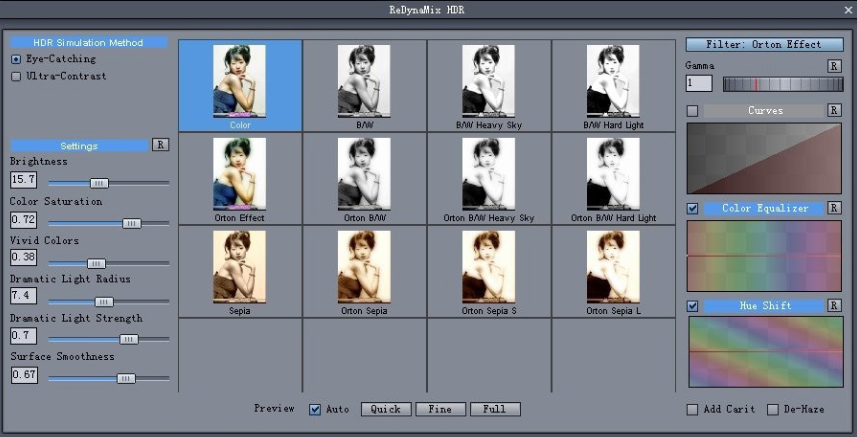
Task: Reset Curves using its R button
Action: click(x=833, y=110)
